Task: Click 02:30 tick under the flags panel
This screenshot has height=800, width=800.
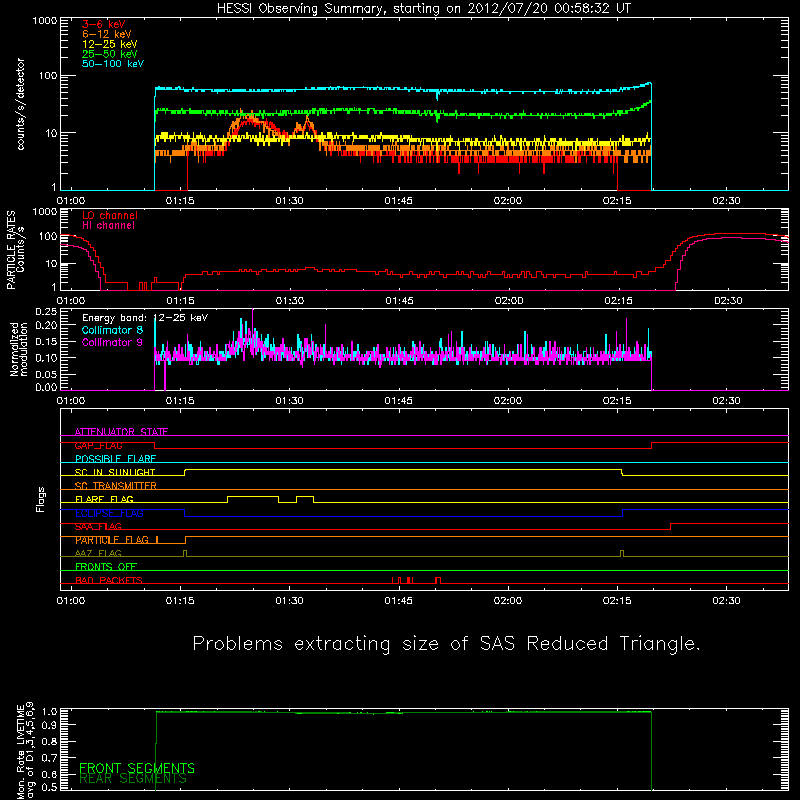Action: coord(726,601)
